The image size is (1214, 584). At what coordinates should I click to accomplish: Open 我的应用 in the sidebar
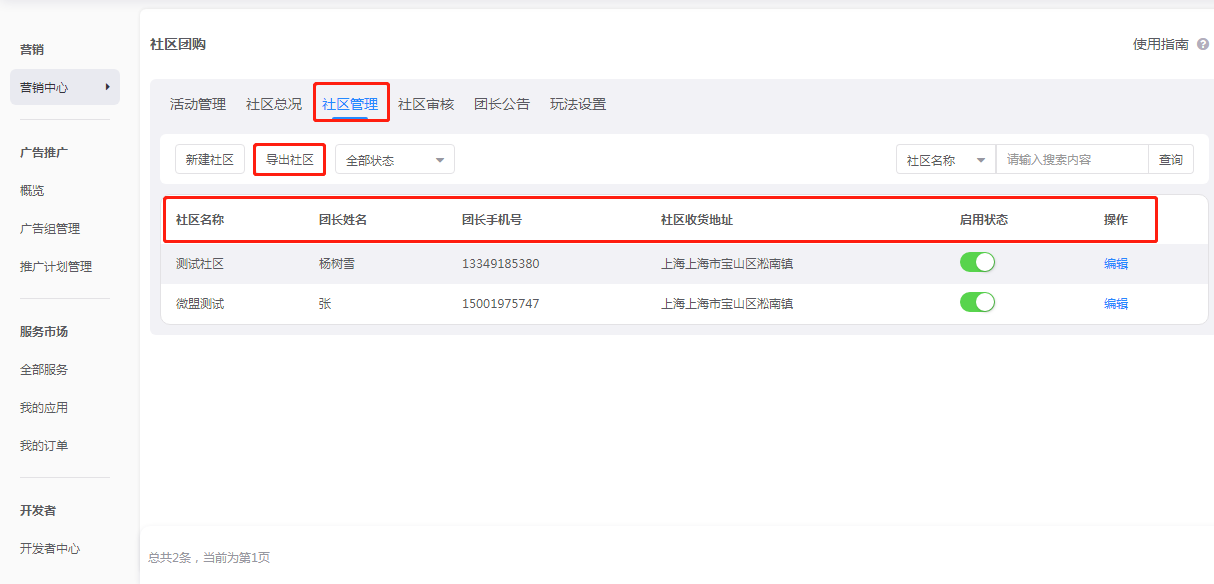click(x=44, y=407)
